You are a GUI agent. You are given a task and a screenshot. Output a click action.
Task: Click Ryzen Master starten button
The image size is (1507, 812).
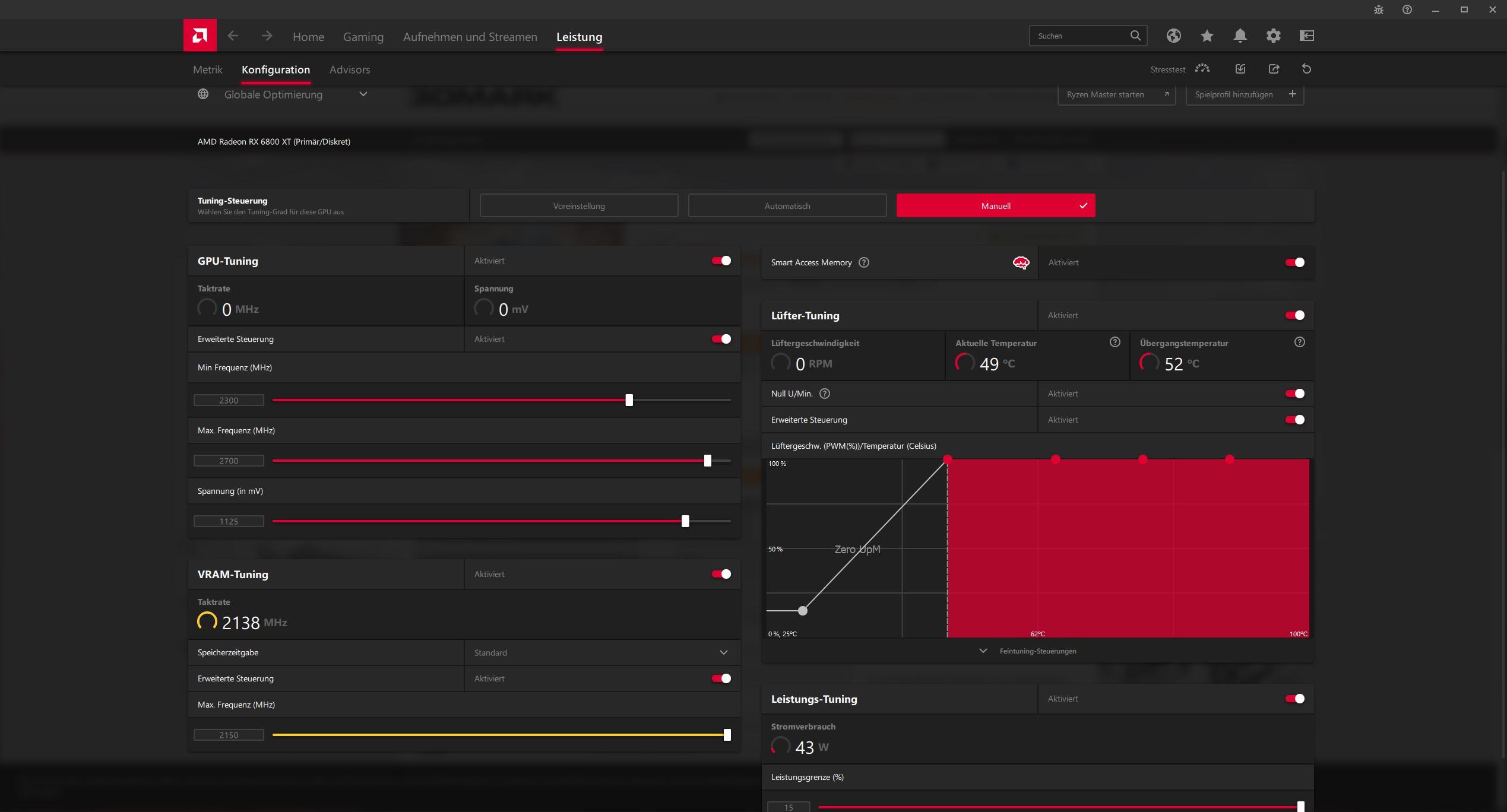pos(1116,94)
